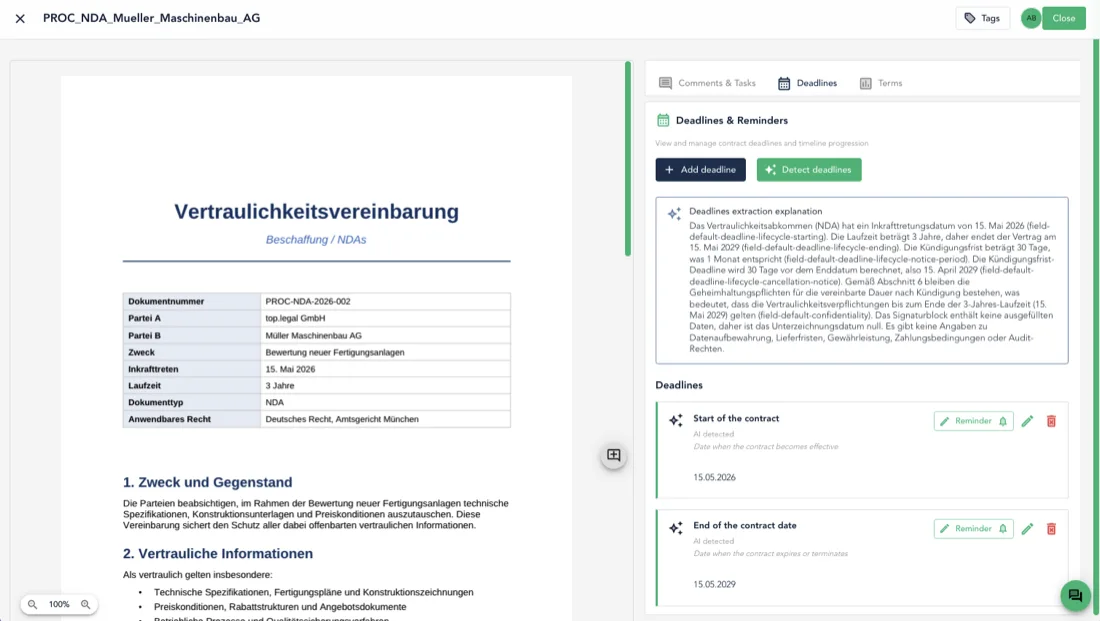Screen dimensions: 1100x621
Task: Click the 2. Vertrauliche Informationen heading
Action: pyautogui.click(x=218, y=554)
